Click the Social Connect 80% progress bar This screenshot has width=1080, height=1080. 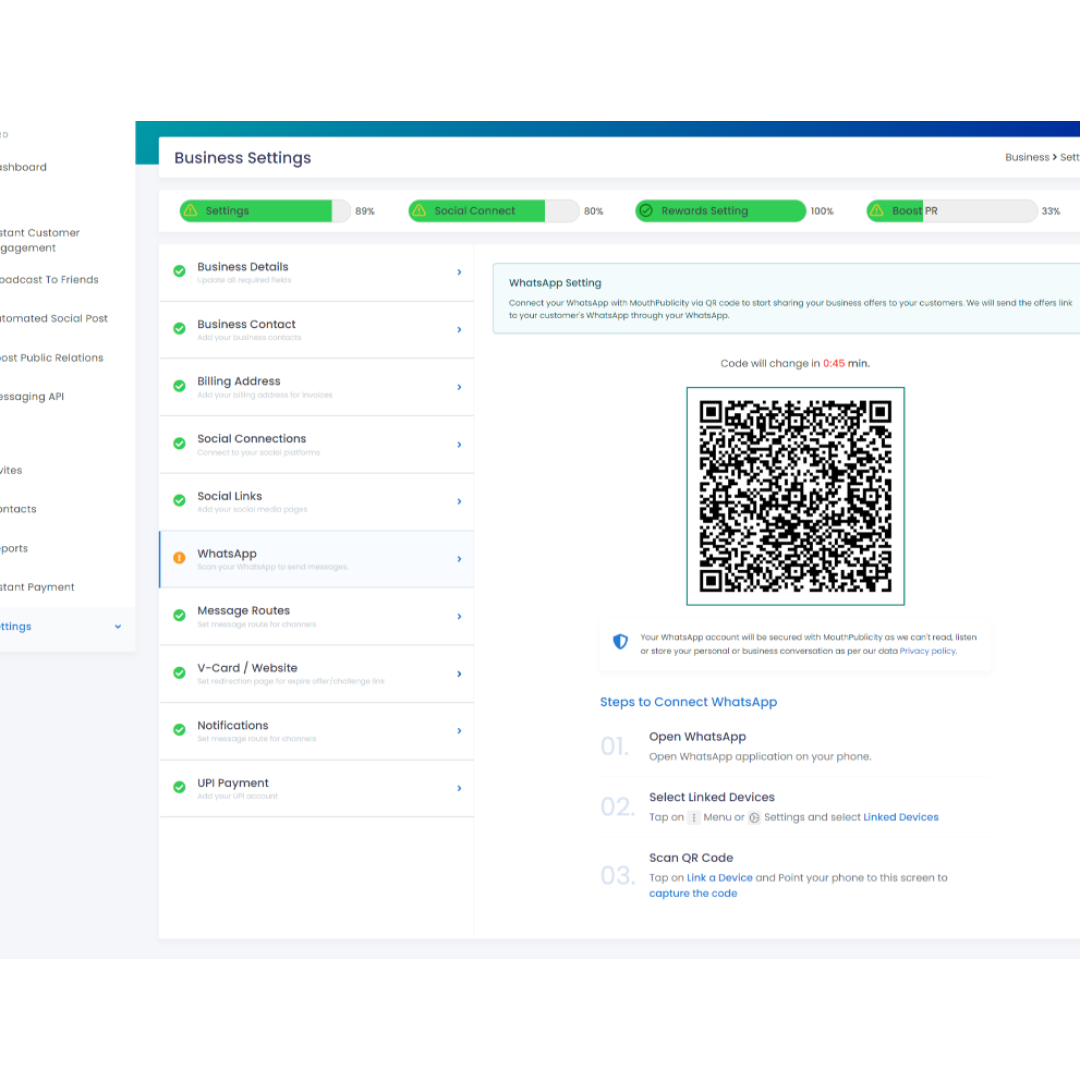point(494,211)
